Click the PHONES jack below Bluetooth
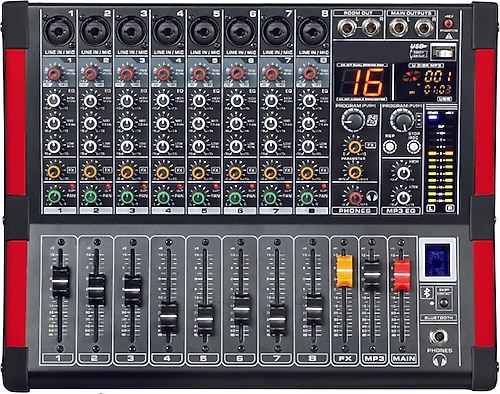 coord(438,337)
